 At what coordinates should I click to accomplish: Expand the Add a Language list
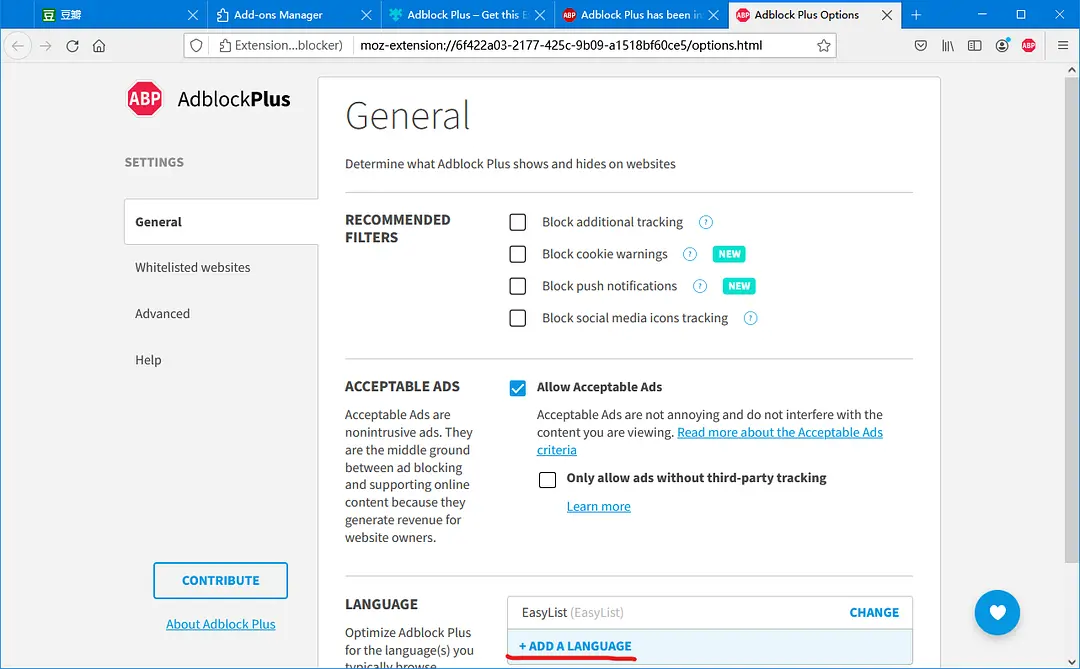click(x=575, y=646)
